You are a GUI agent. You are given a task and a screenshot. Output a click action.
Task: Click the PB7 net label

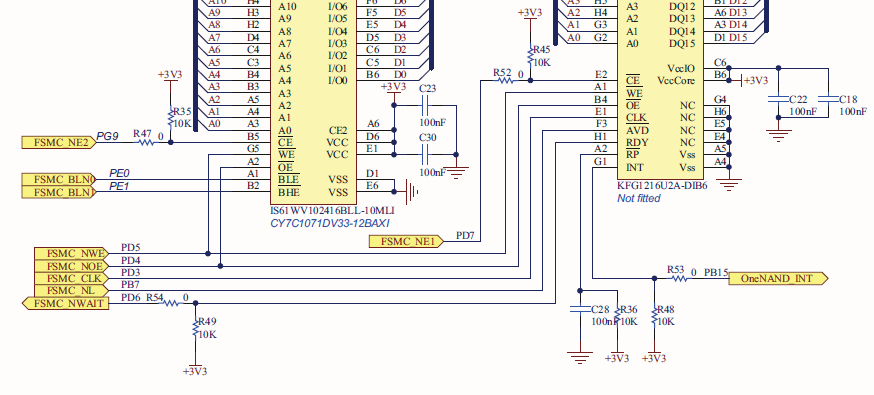(130, 285)
